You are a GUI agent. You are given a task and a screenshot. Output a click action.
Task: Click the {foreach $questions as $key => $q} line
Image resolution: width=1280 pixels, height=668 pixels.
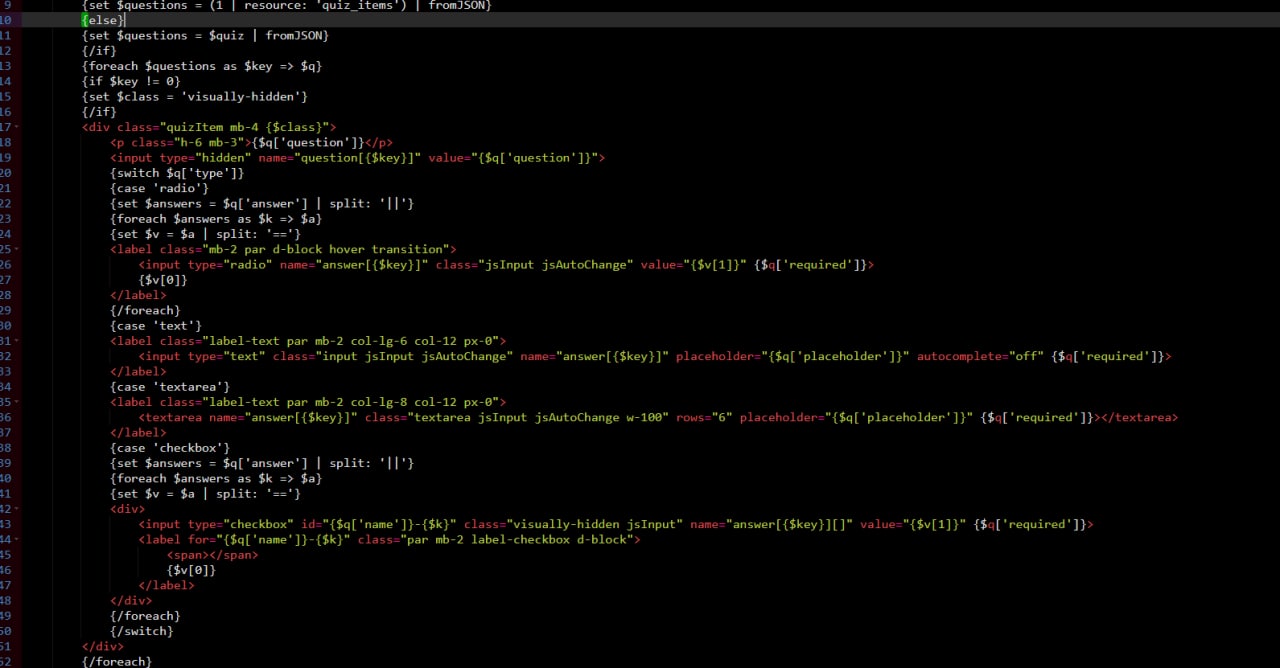coord(202,66)
